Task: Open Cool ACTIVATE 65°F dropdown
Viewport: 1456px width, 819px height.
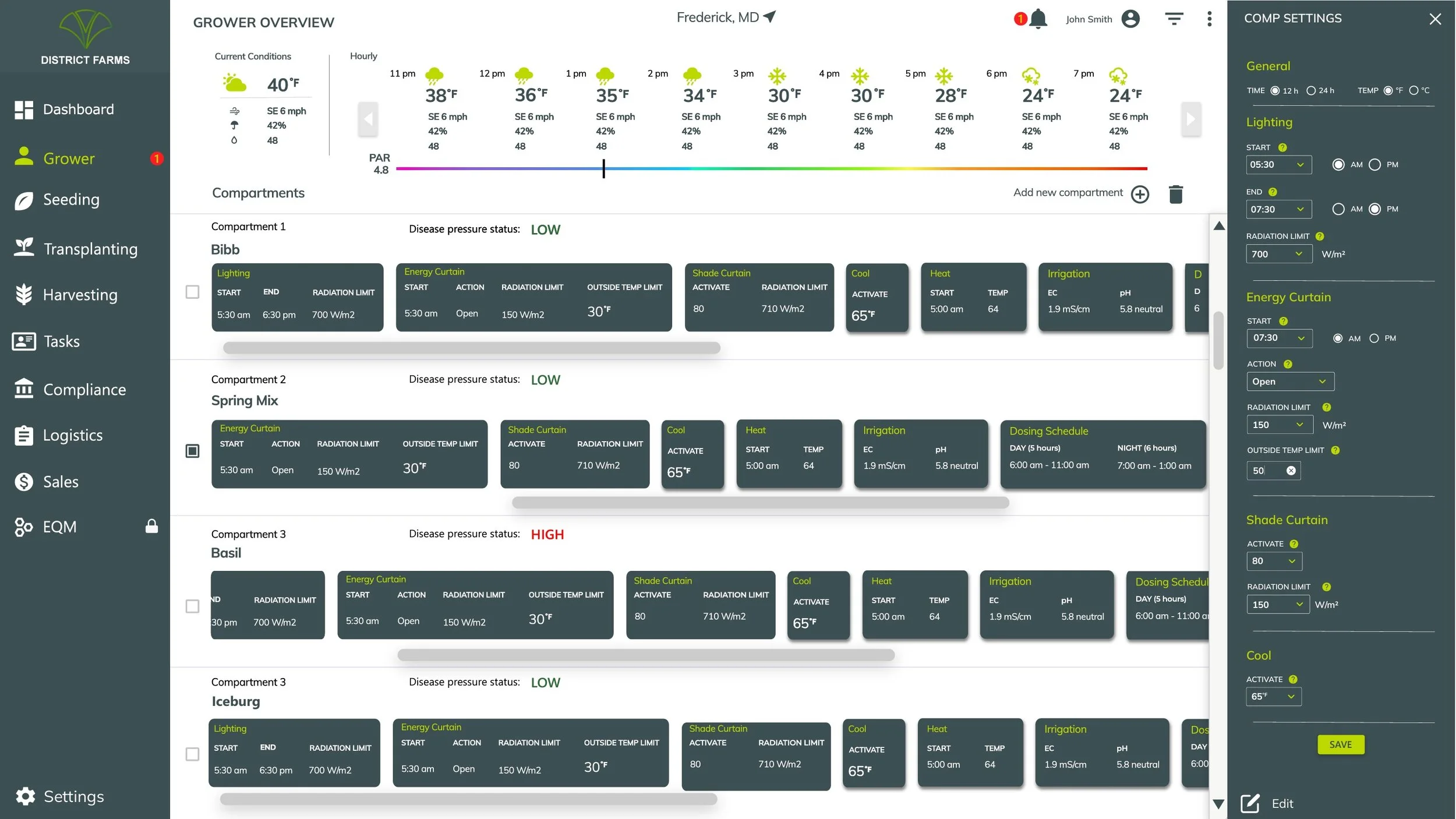Action: [1274, 697]
